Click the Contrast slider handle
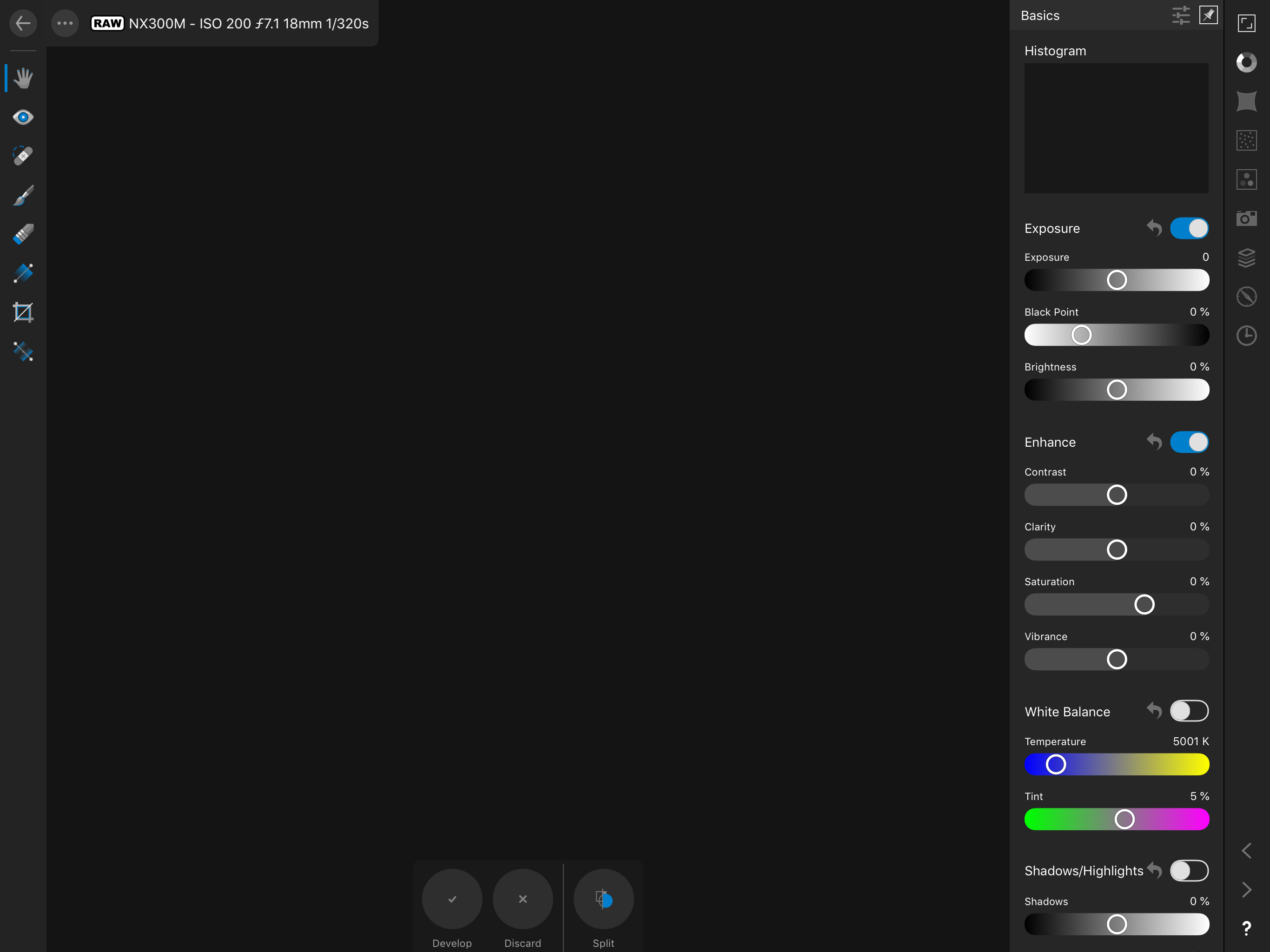 point(1117,495)
